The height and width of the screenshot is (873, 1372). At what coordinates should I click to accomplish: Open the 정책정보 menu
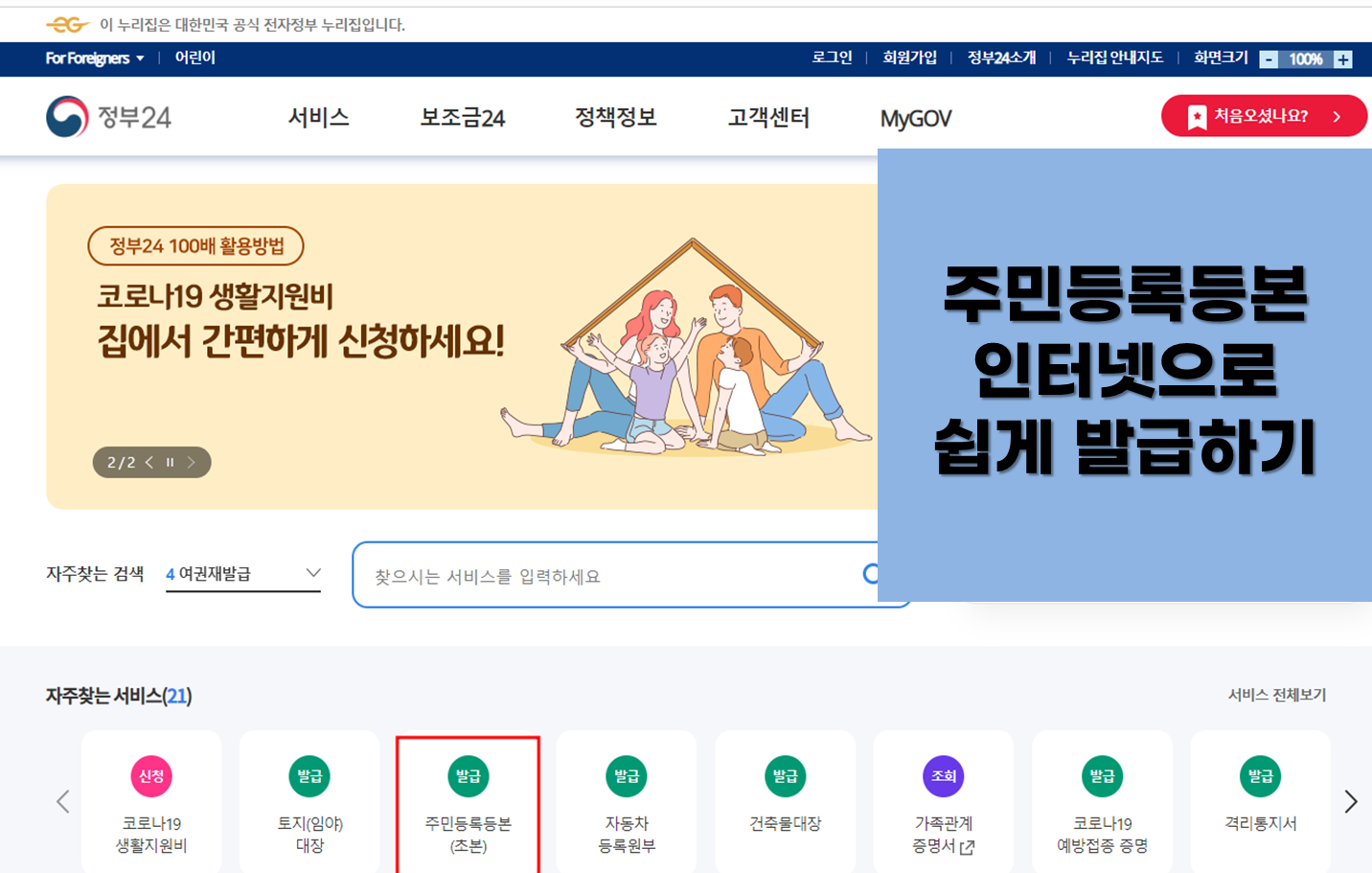[614, 117]
